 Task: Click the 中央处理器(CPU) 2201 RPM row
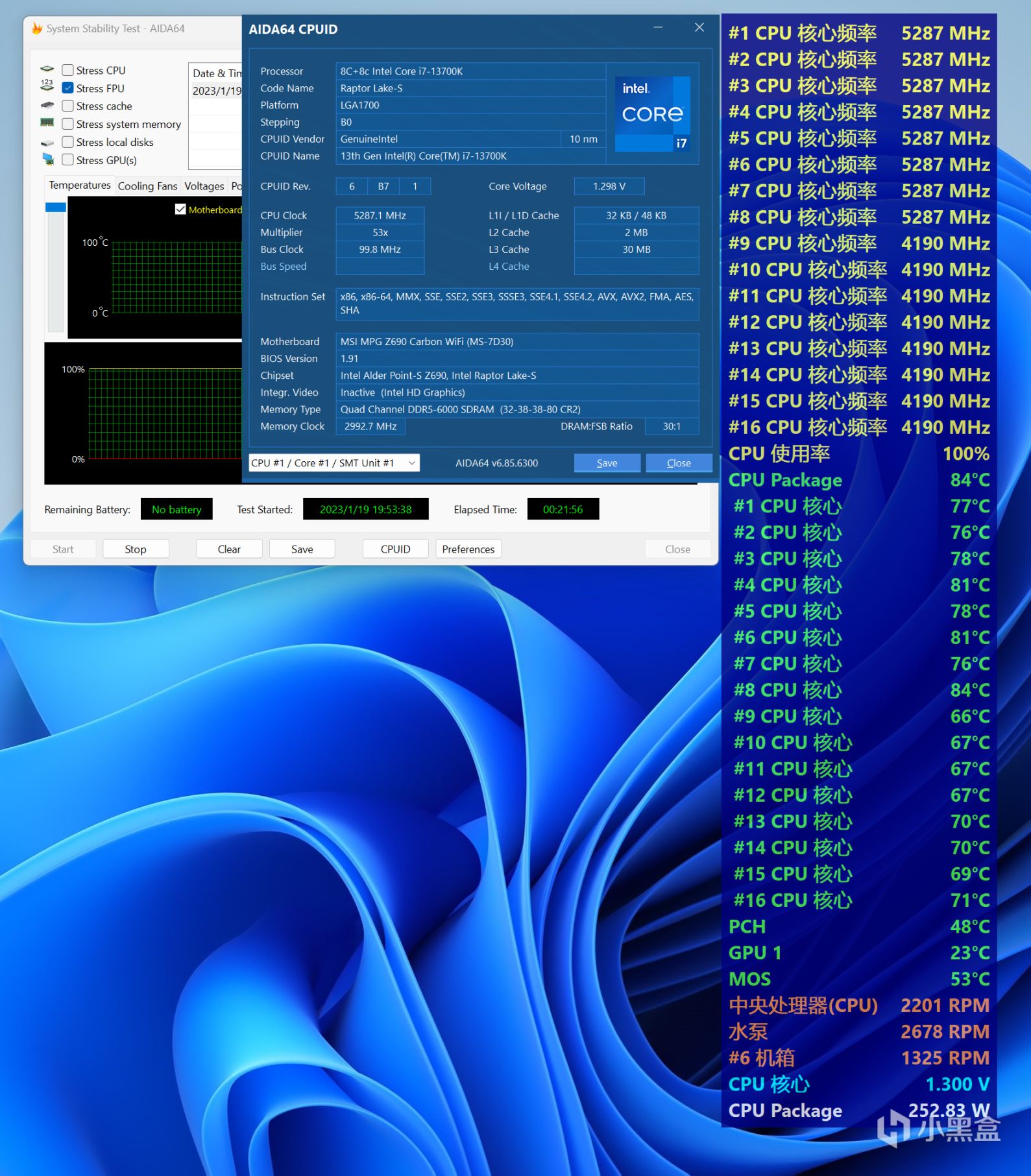(x=859, y=1005)
